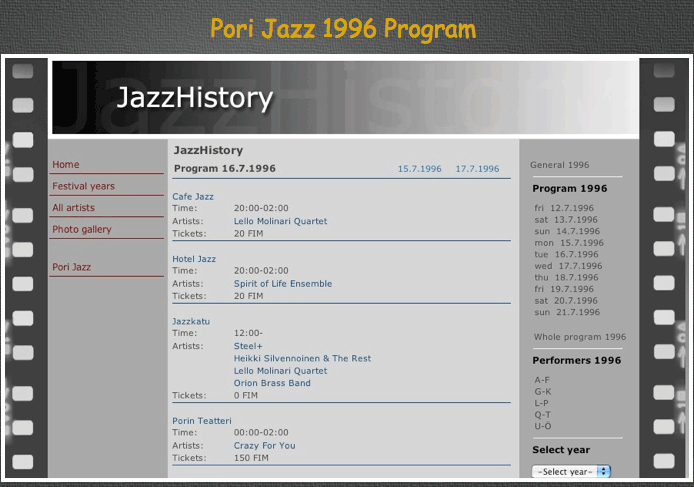This screenshot has height=487, width=694.
Task: Click the Pori Jazz 1996 Program title
Action: pyautogui.click(x=343, y=29)
